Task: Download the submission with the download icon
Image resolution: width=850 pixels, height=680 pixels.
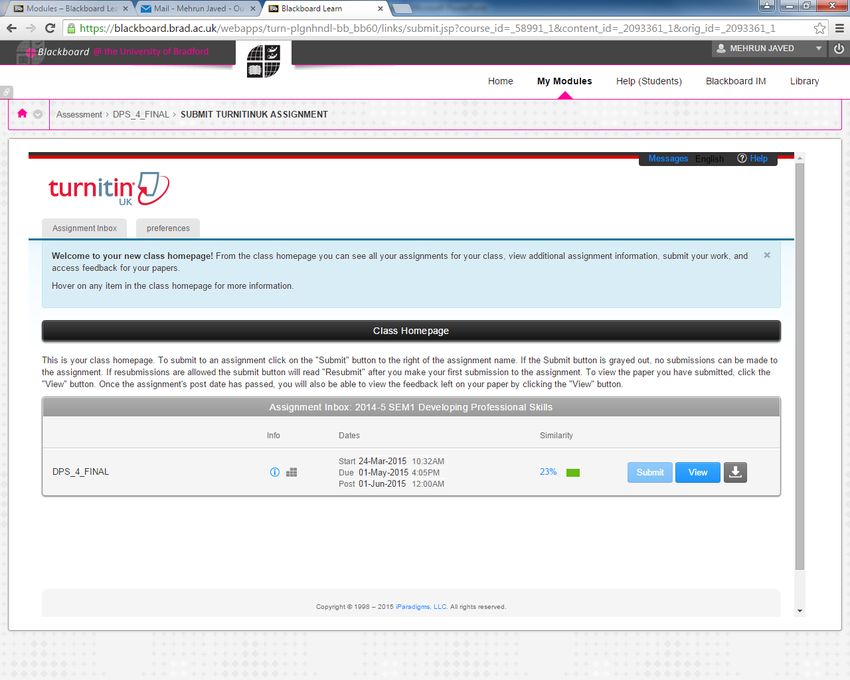Action: coord(735,472)
